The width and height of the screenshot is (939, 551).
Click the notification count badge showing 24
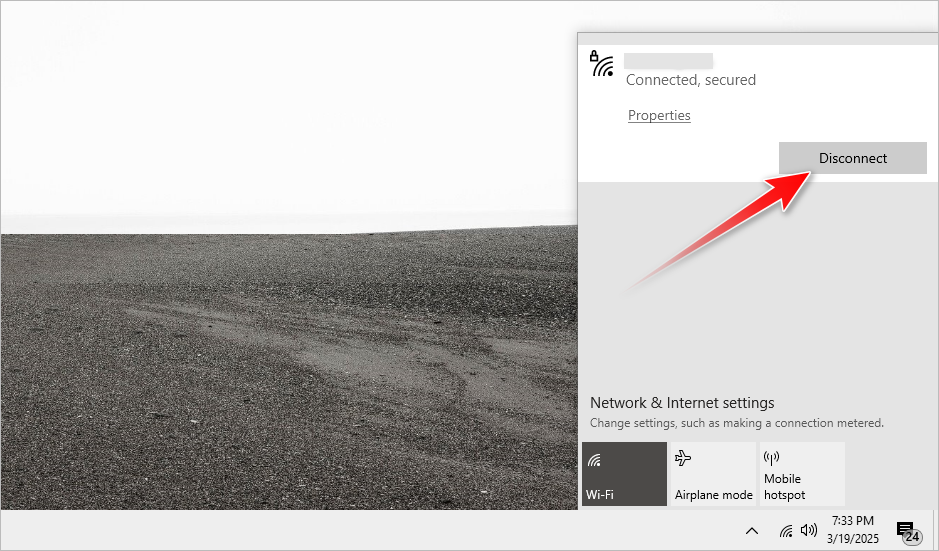pos(912,537)
